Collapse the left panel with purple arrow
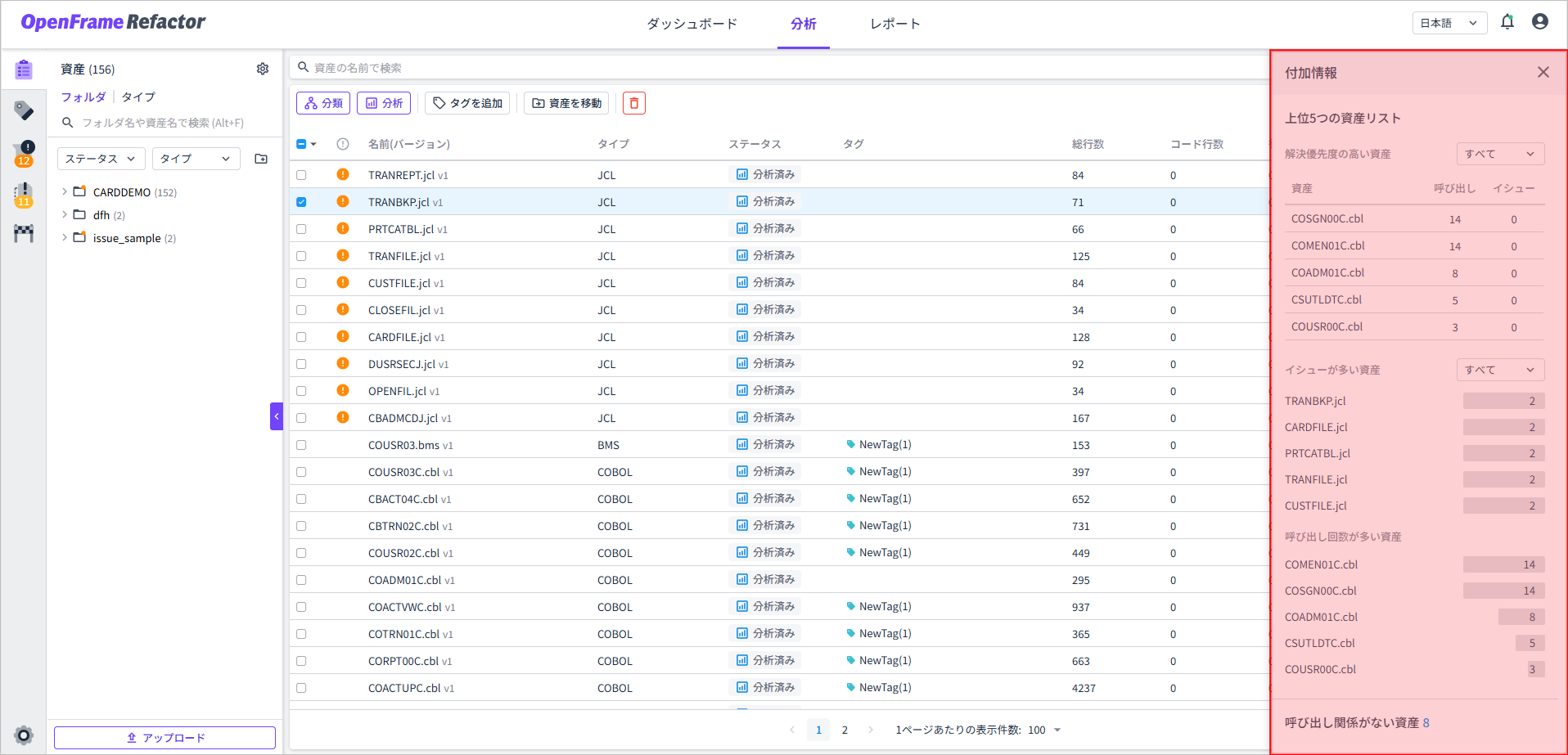Screen dimensions: 1568x755 tap(277, 416)
